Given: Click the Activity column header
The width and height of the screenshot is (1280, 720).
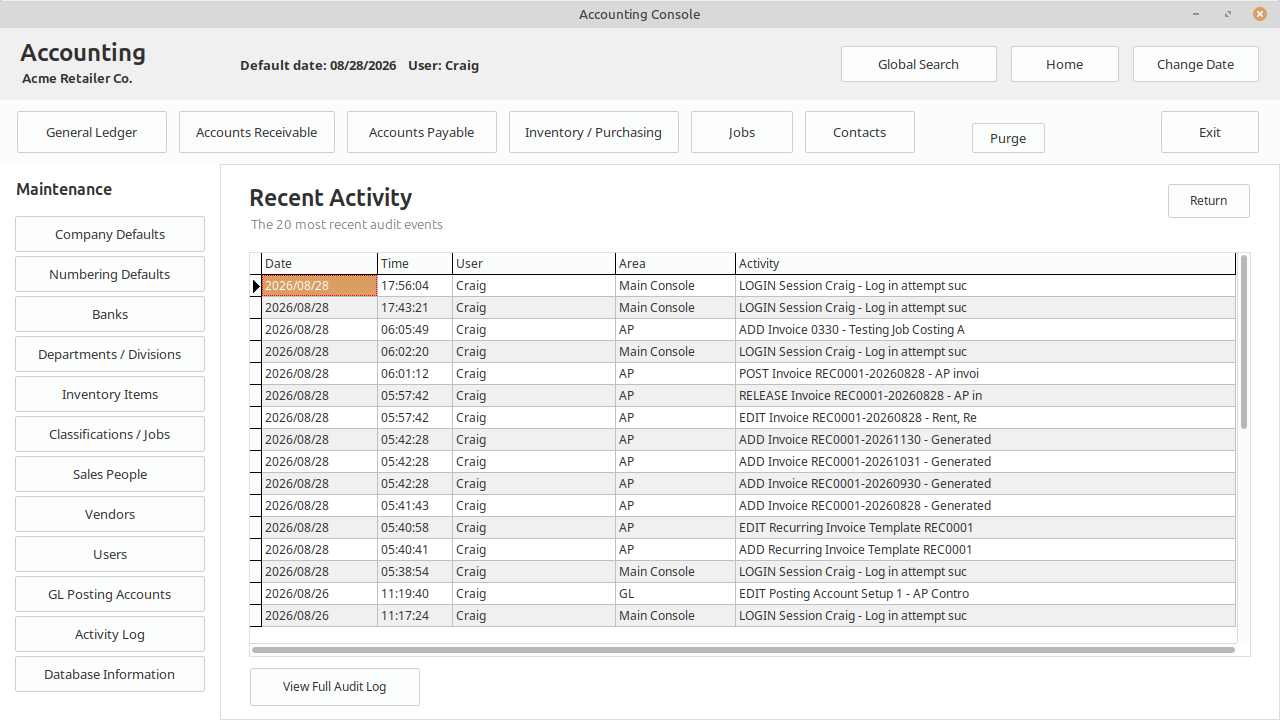Looking at the screenshot, I should point(986,263).
